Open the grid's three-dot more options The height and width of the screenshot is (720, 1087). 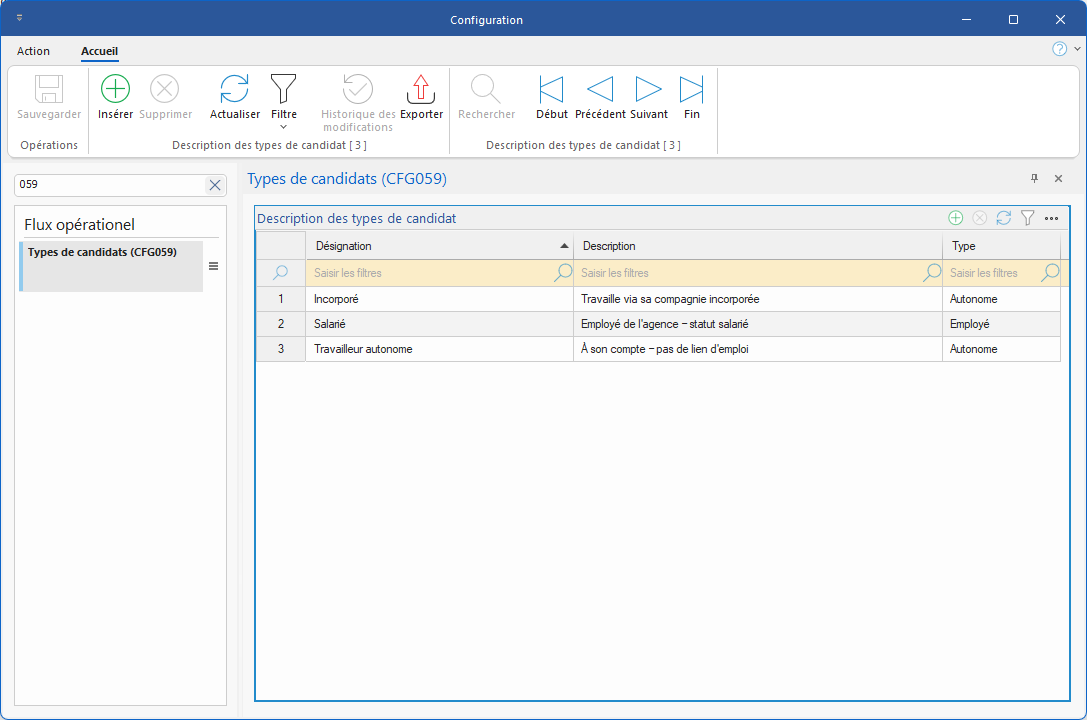(1052, 218)
